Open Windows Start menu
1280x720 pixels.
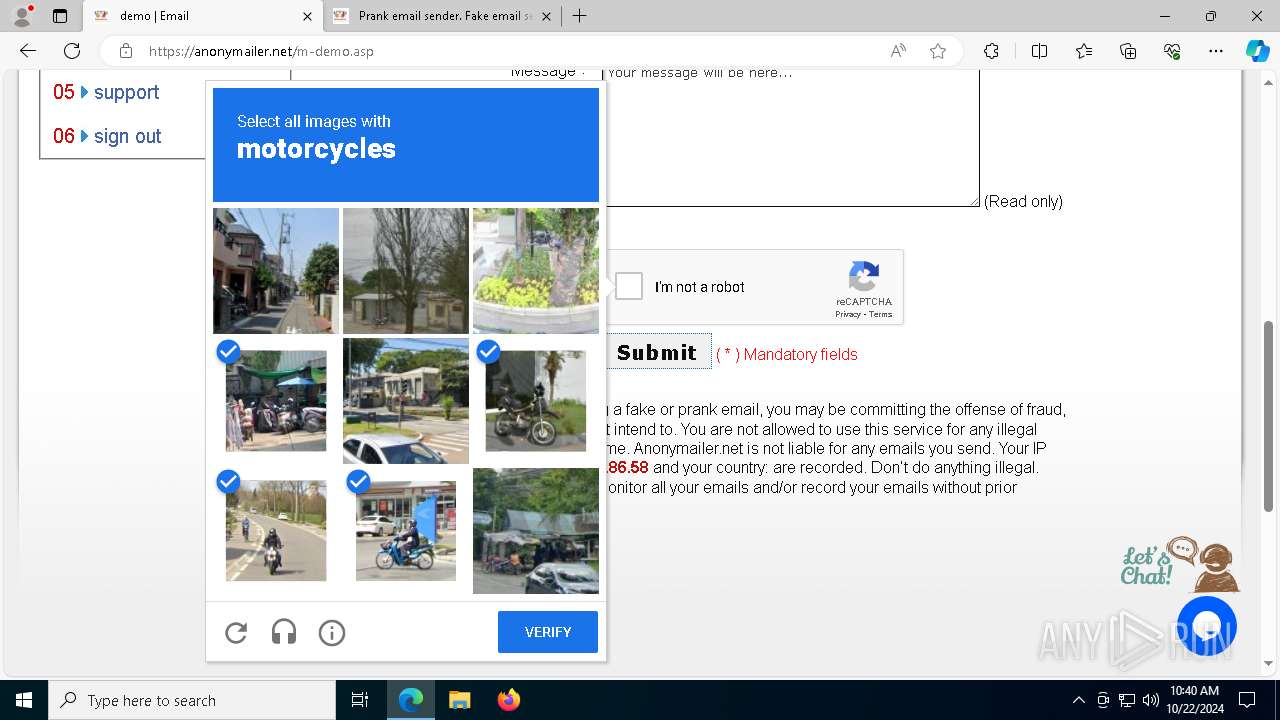[24, 700]
